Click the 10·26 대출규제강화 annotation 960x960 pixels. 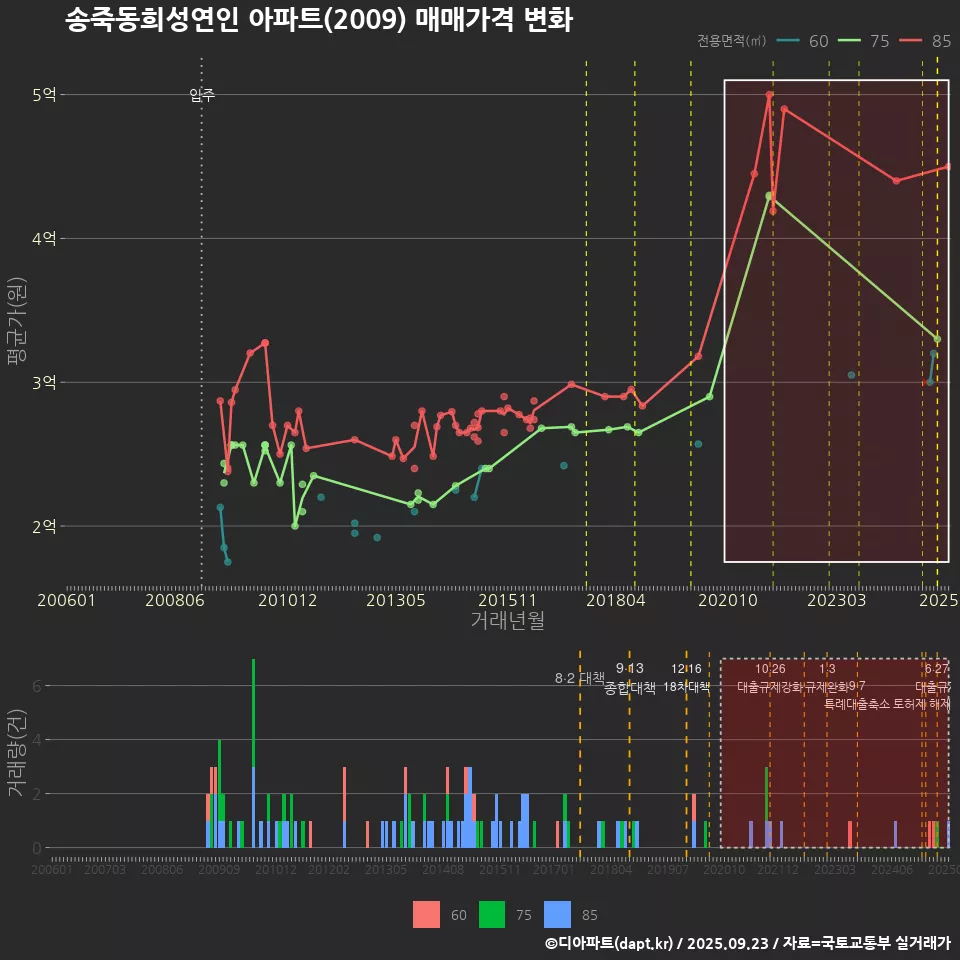click(x=769, y=678)
